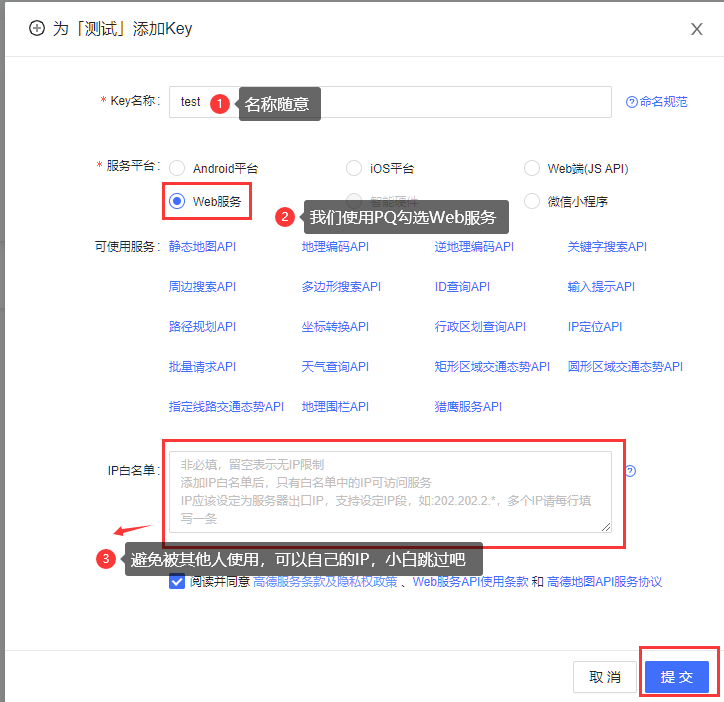Open the 地理编码API link

(x=335, y=247)
